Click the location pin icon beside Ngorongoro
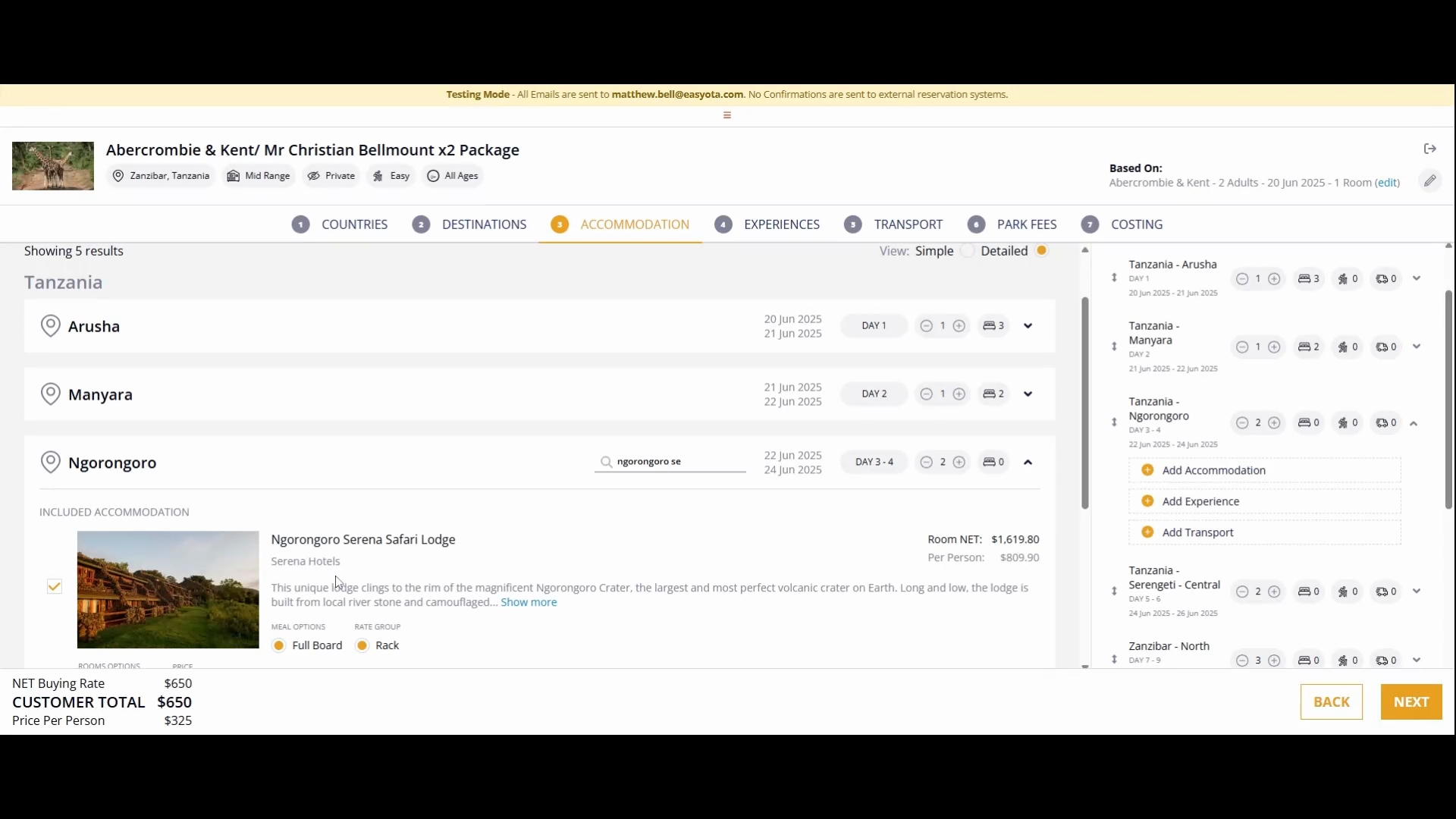Viewport: 1456px width, 819px height. coord(50,463)
